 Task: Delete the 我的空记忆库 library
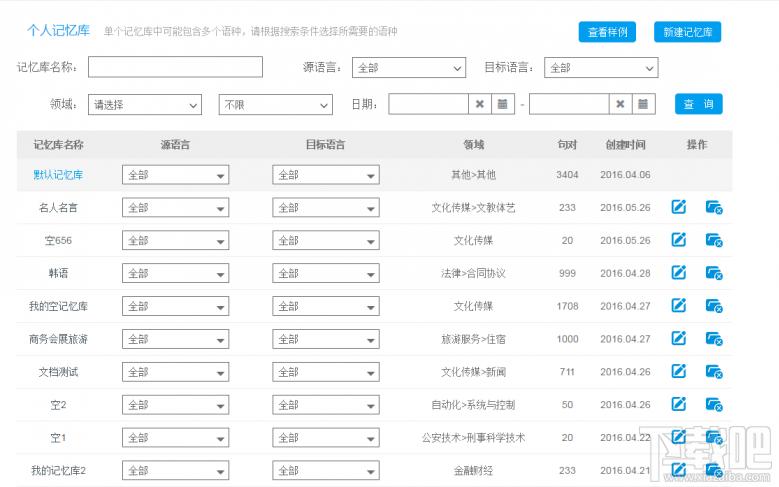[x=714, y=306]
